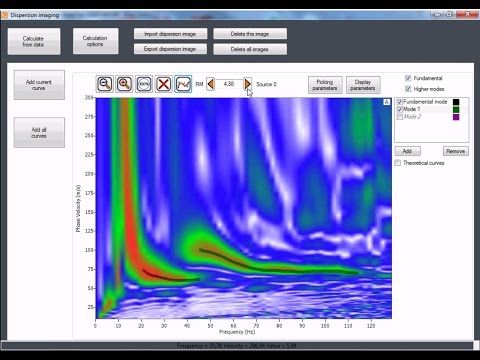Image resolution: width=480 pixels, height=360 pixels.
Task: Click the Frequency (Hz) axis label
Action: coord(237,332)
